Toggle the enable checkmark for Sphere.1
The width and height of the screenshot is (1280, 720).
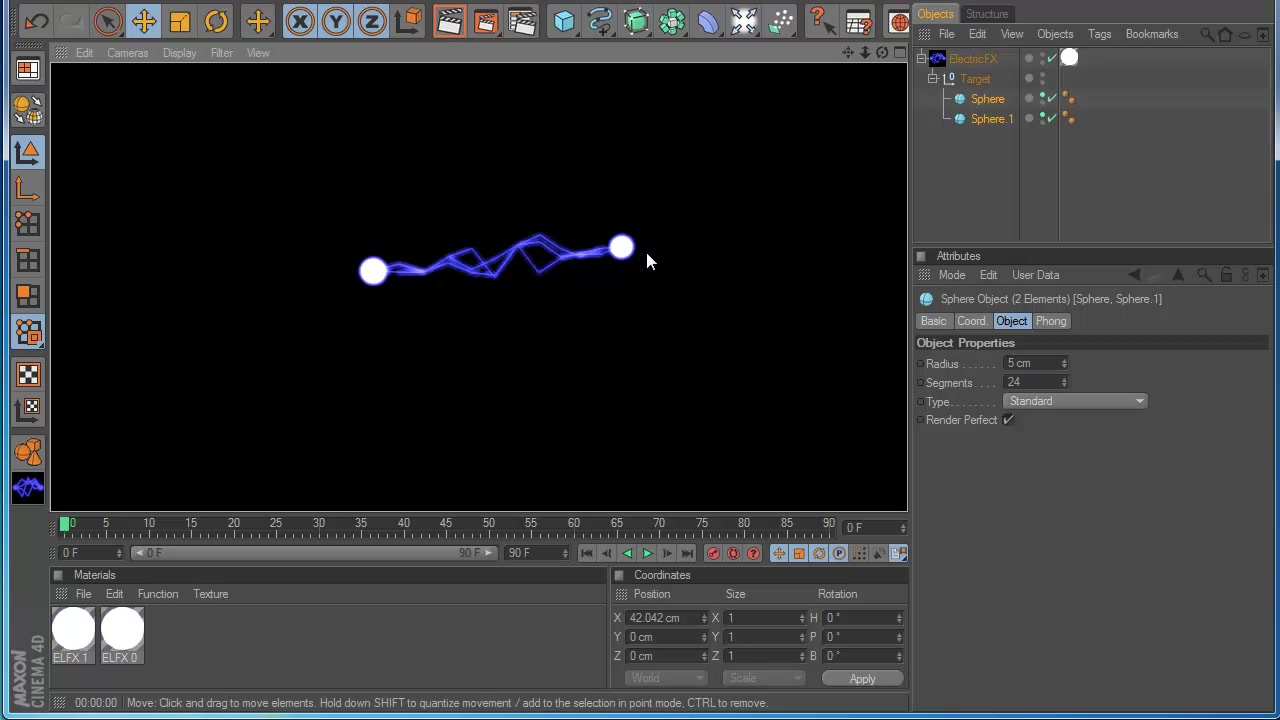pyautogui.click(x=1050, y=118)
